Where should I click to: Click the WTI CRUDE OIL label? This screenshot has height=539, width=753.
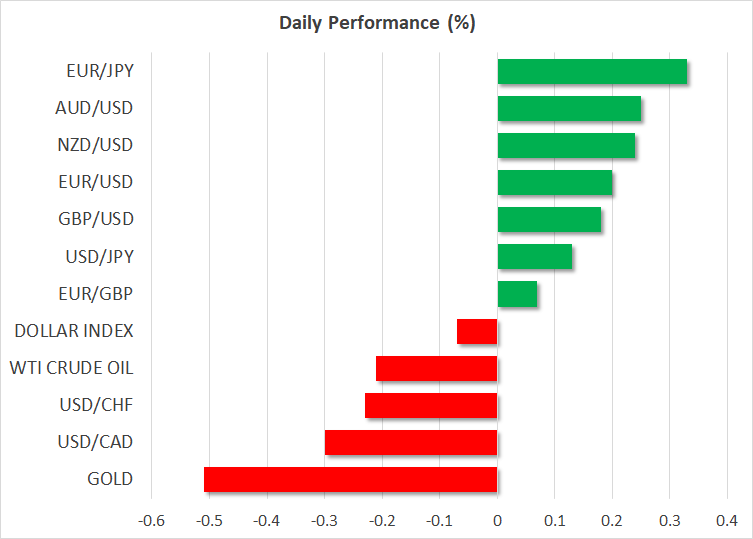tap(71, 368)
